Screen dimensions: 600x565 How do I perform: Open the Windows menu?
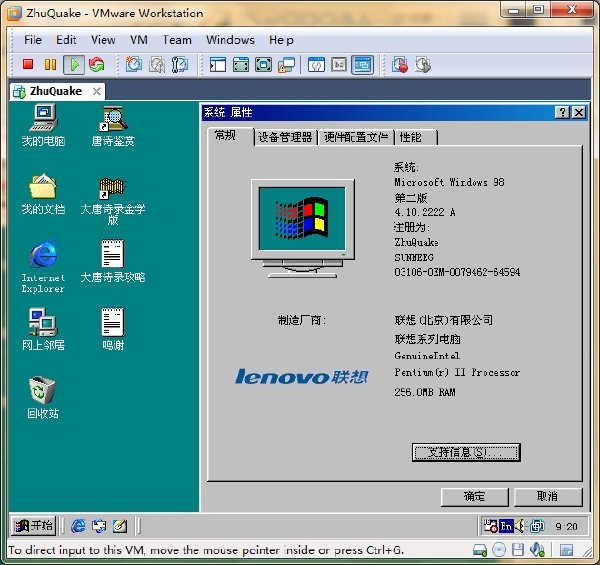coord(230,40)
